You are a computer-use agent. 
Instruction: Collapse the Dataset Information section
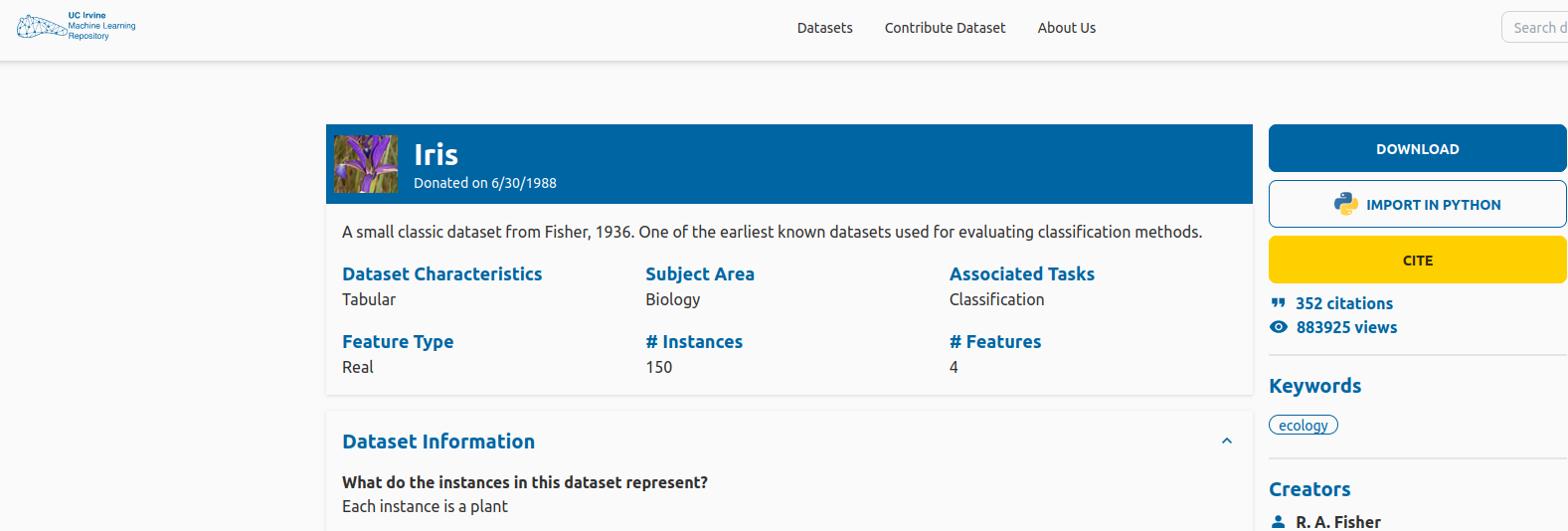click(1226, 442)
